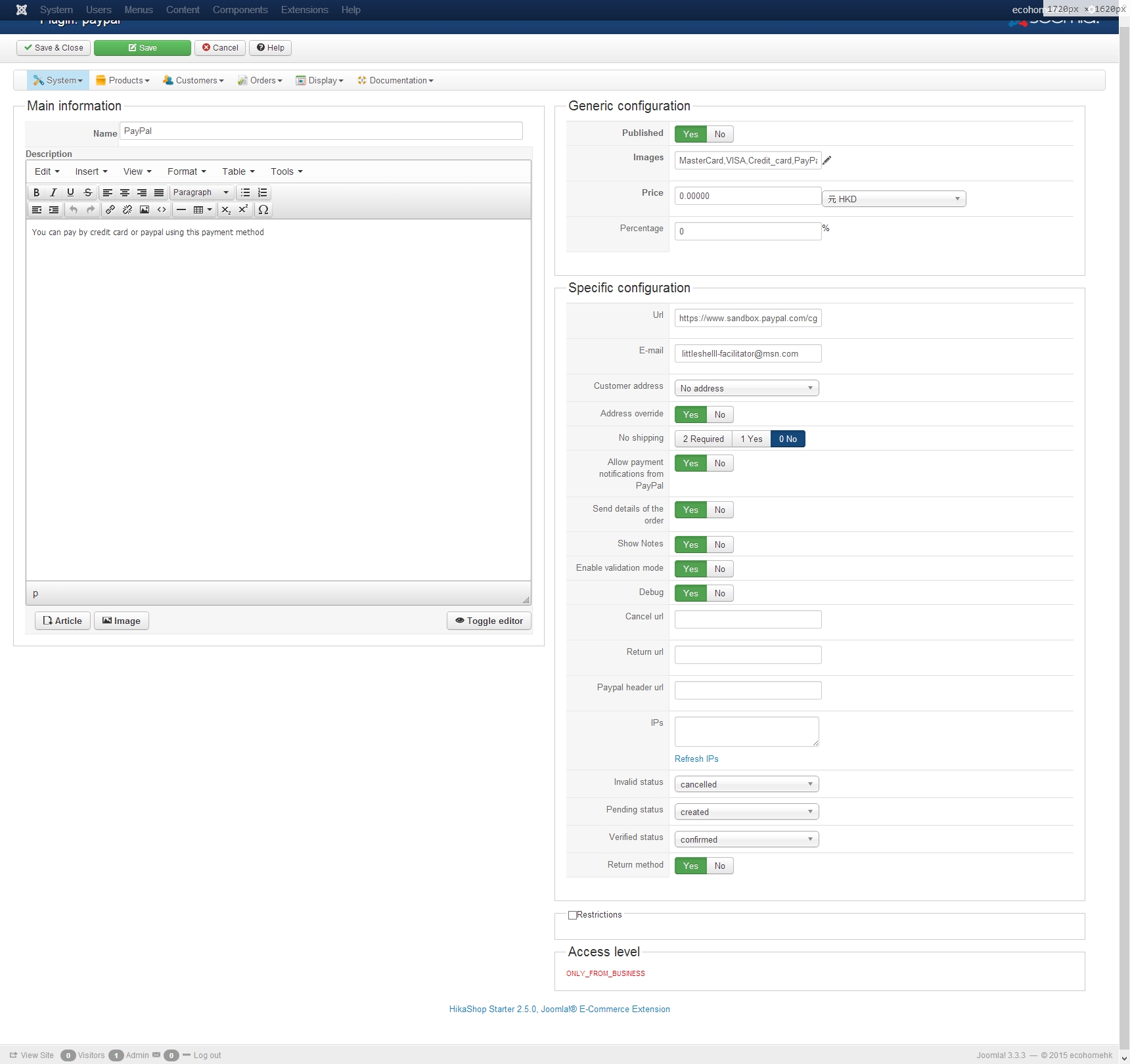Open the Verified status dropdown

click(x=747, y=839)
